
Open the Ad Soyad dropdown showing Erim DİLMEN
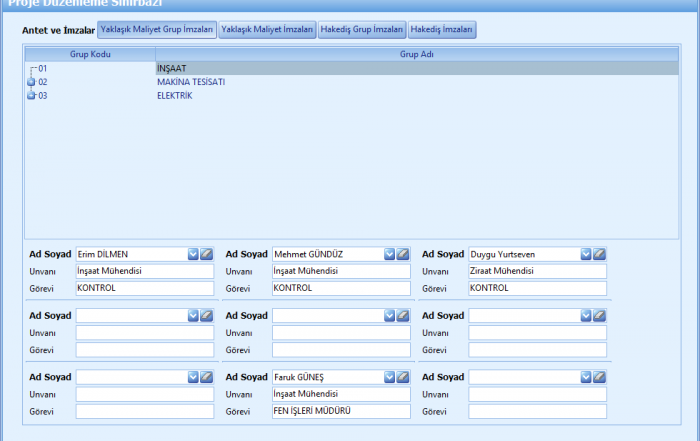coord(193,254)
